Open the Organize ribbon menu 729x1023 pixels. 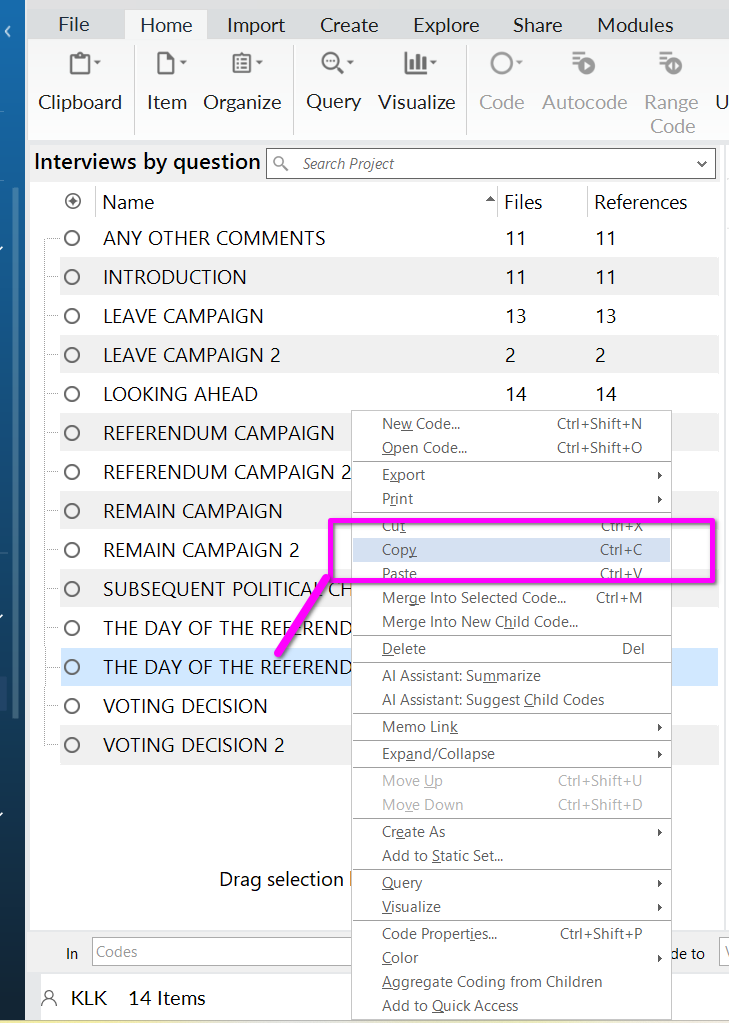(x=242, y=80)
